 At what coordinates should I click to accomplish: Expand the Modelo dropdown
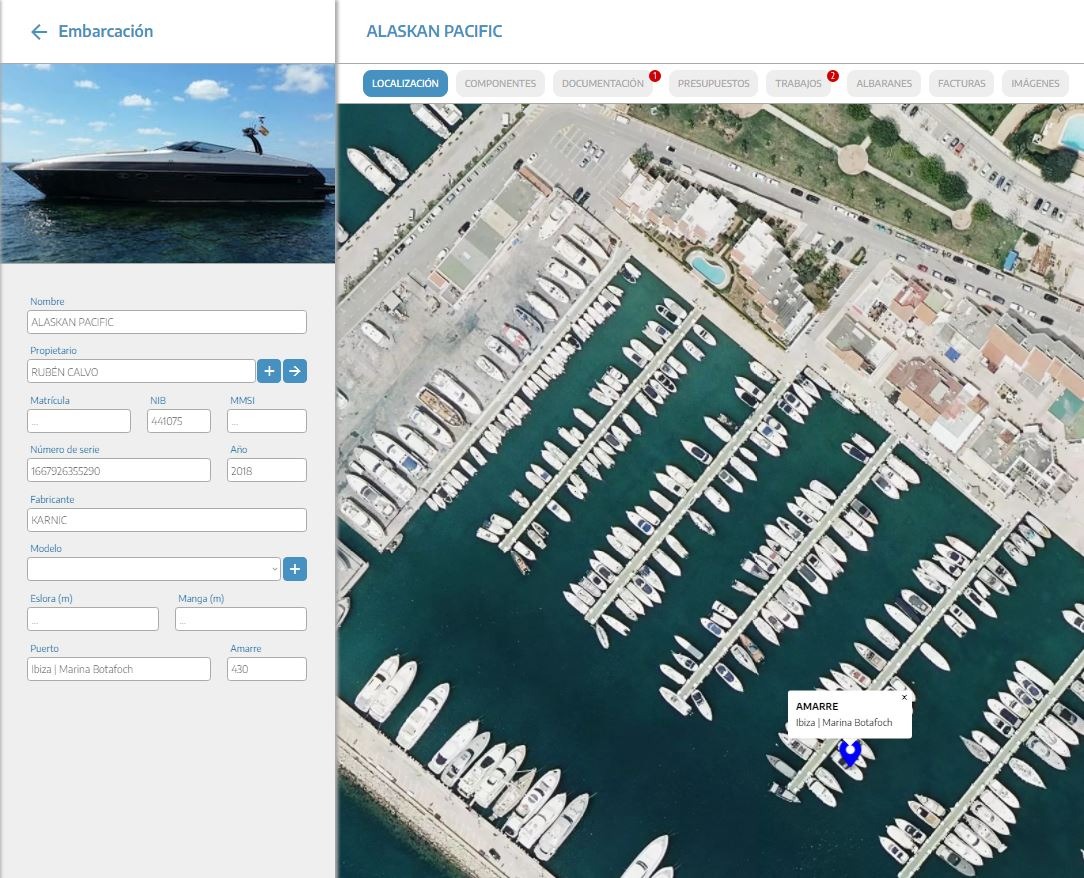(154, 569)
